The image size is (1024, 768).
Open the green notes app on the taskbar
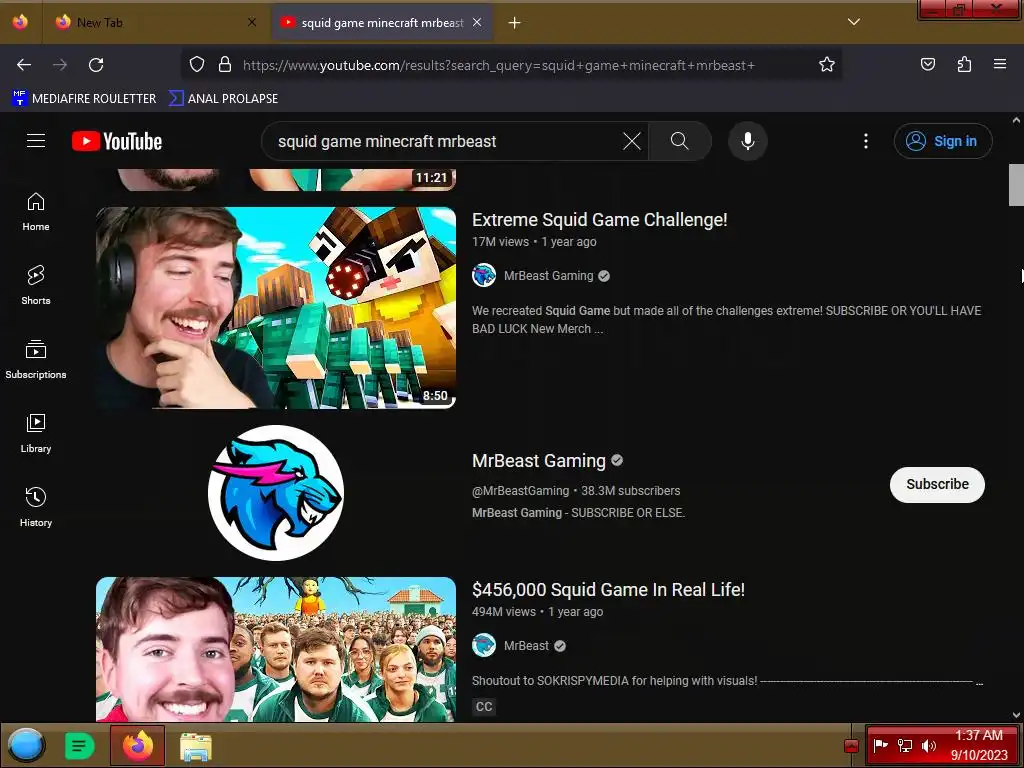point(80,745)
